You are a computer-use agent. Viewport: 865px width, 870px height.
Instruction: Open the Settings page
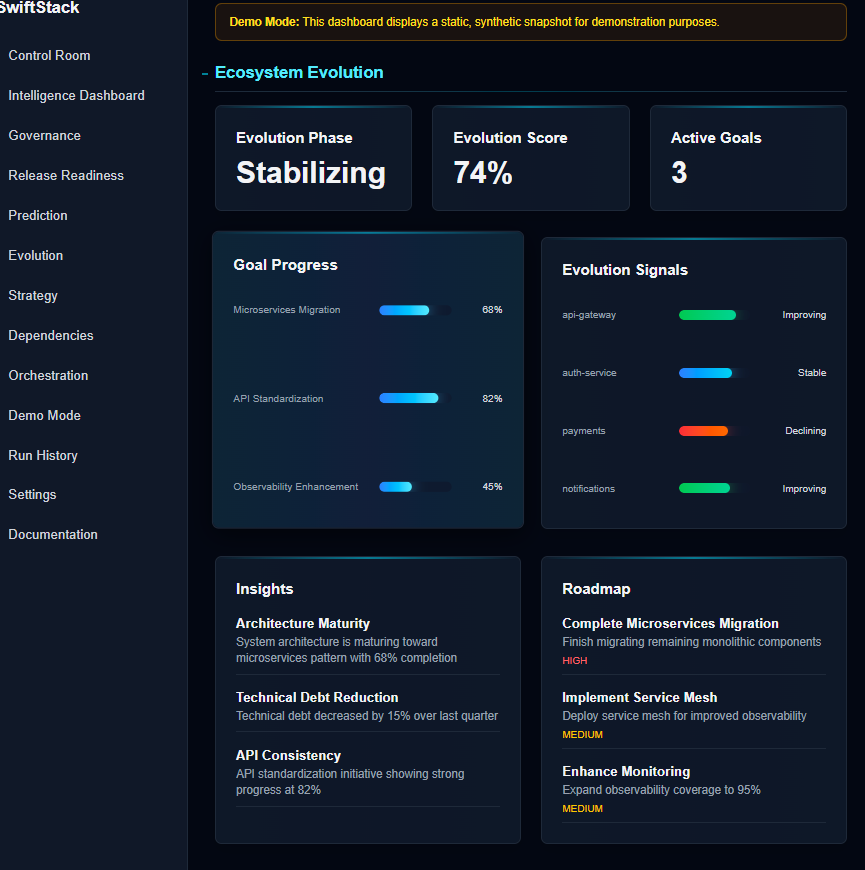(x=32, y=494)
